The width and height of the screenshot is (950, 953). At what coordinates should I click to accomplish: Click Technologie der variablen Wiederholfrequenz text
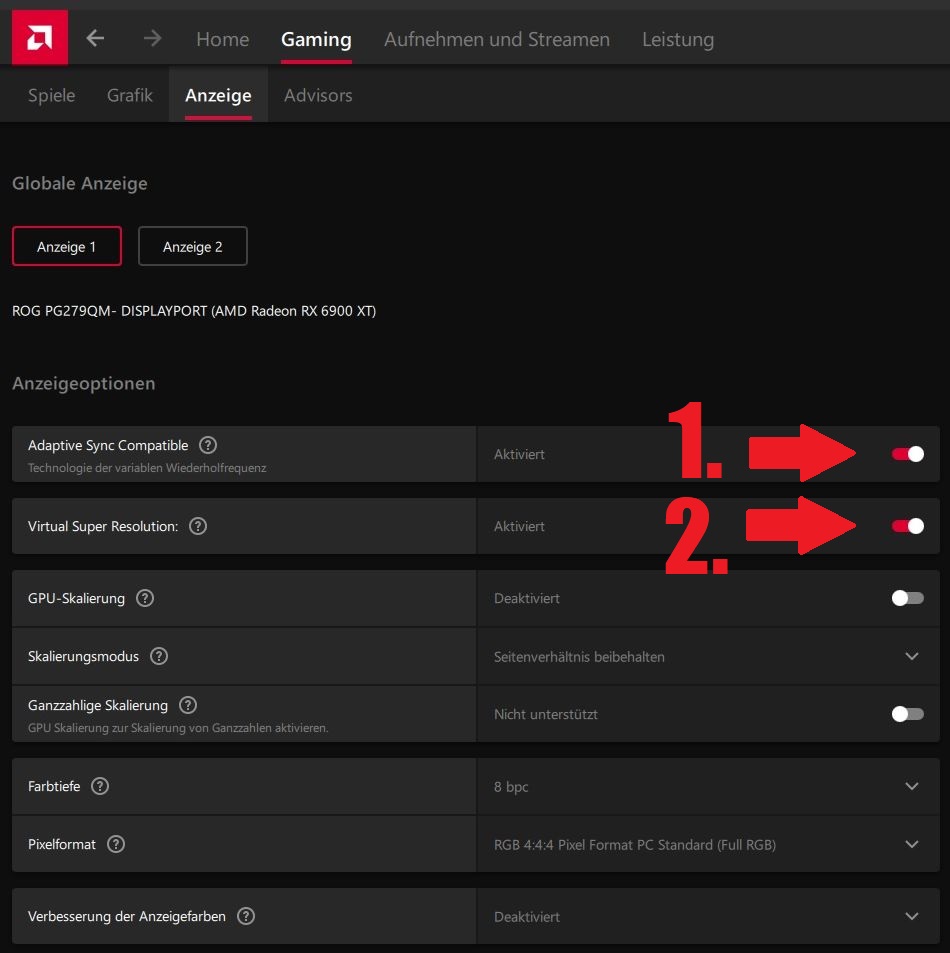point(147,468)
